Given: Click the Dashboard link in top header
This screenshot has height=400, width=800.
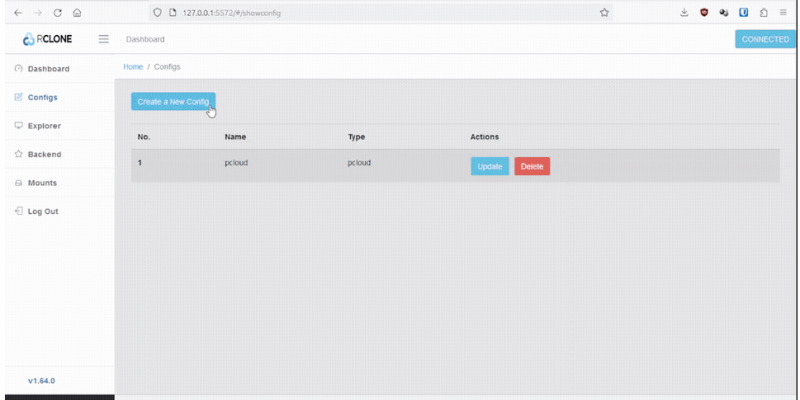Looking at the screenshot, I should click(145, 39).
